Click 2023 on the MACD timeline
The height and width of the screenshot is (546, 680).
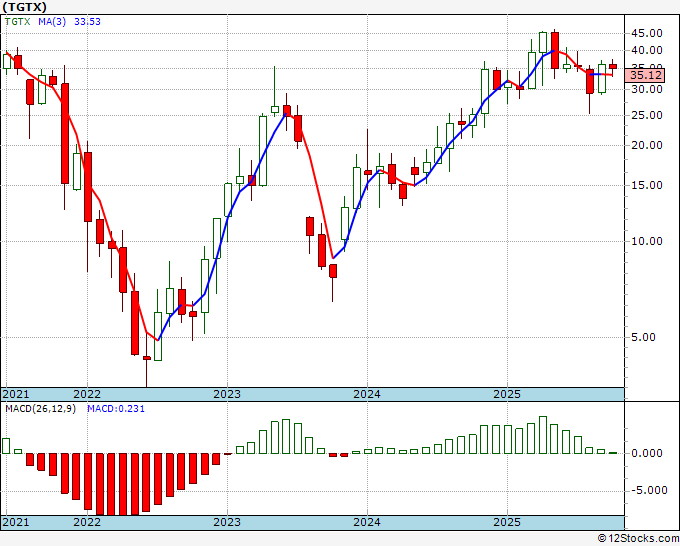pyautogui.click(x=227, y=522)
